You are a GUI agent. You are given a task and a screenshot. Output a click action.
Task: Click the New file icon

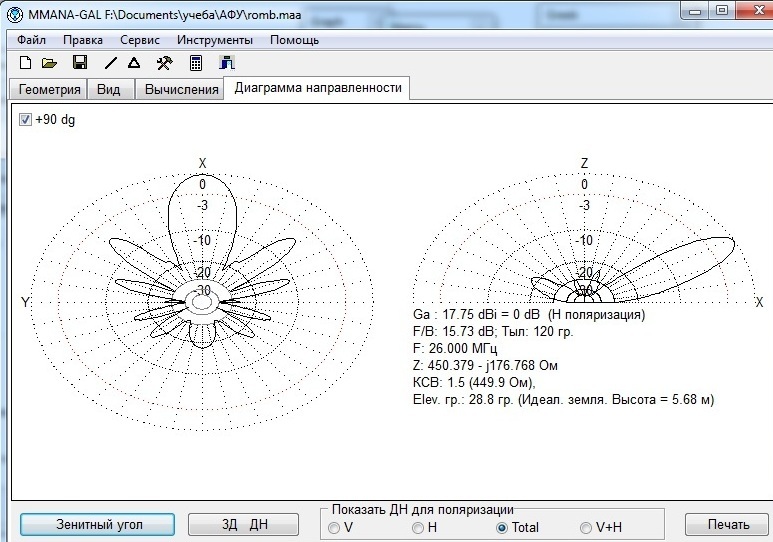(x=25, y=63)
